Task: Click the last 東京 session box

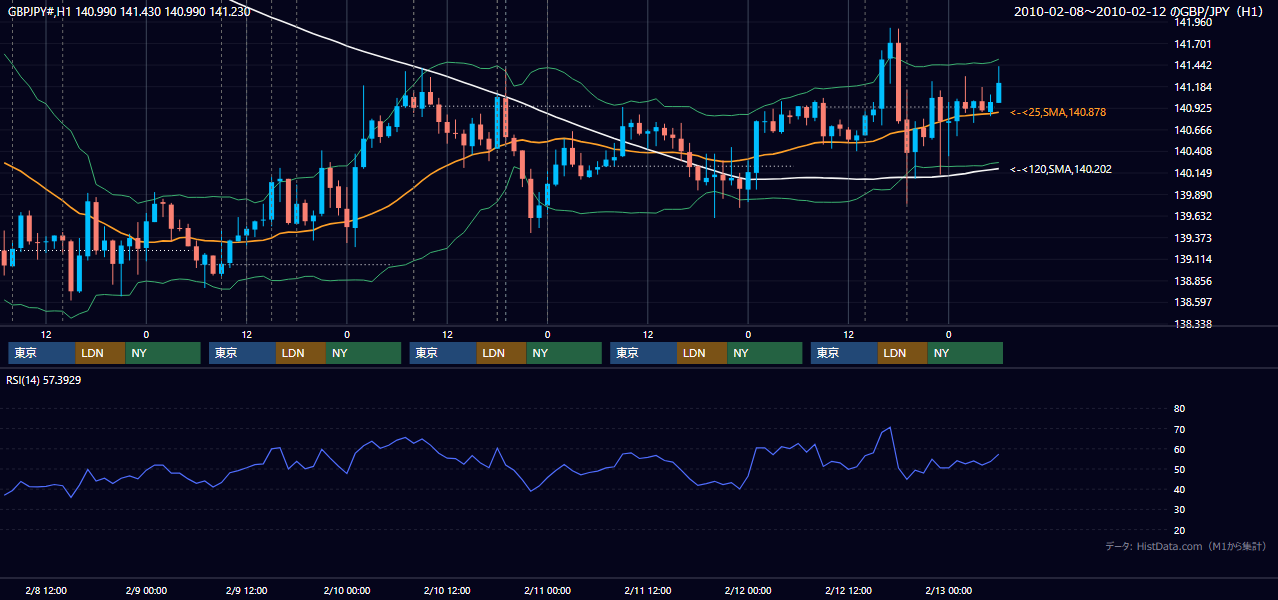Action: pos(845,353)
